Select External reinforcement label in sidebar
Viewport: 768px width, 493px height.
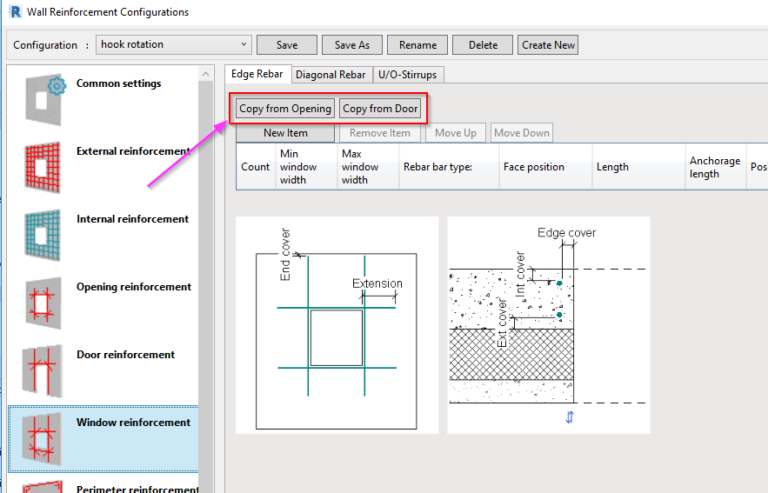coord(133,151)
